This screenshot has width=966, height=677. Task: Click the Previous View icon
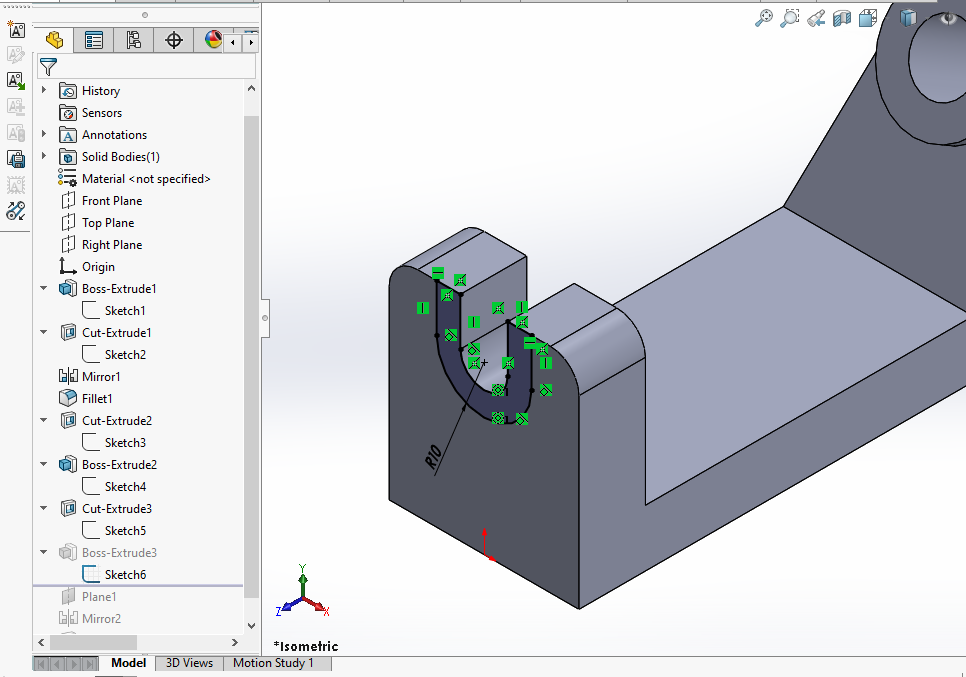pos(816,18)
